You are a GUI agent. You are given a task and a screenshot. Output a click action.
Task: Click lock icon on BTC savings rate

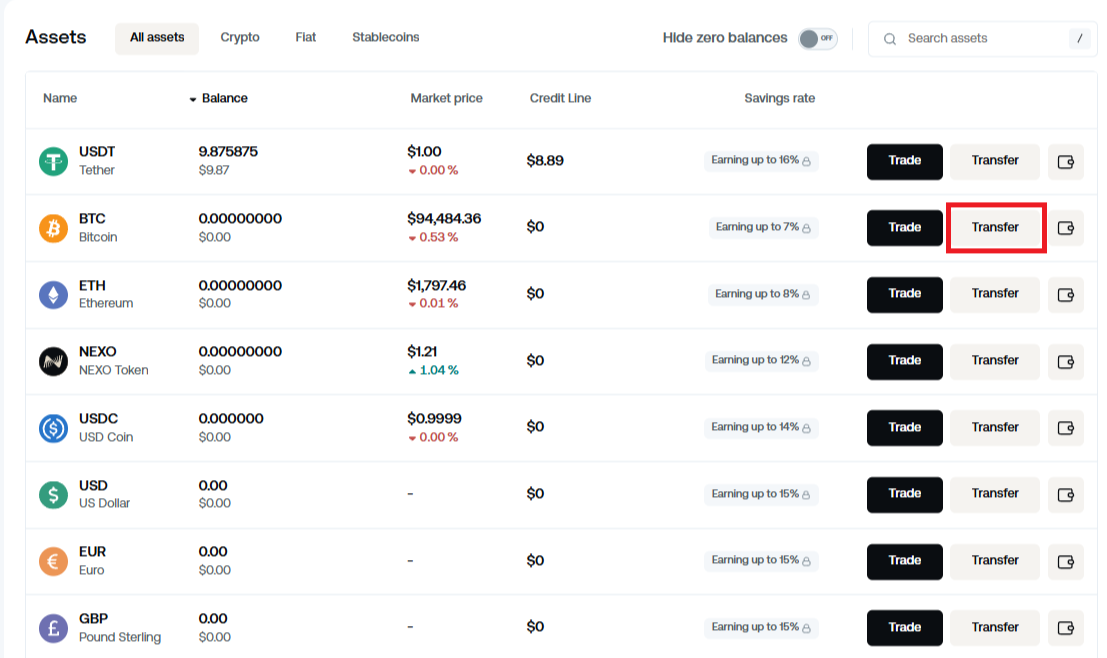tap(806, 228)
